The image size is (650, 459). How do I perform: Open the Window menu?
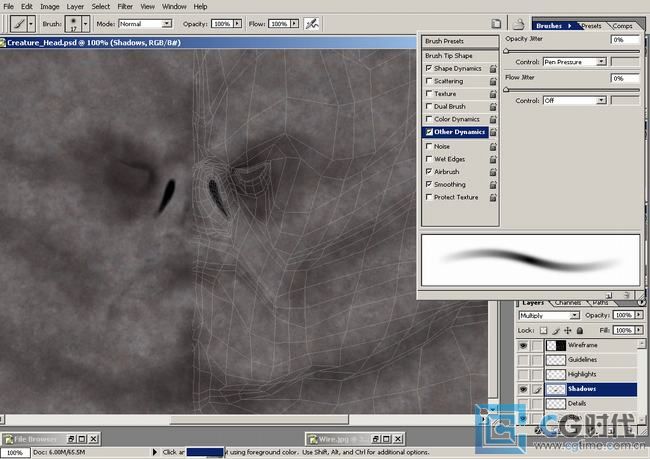174,7
